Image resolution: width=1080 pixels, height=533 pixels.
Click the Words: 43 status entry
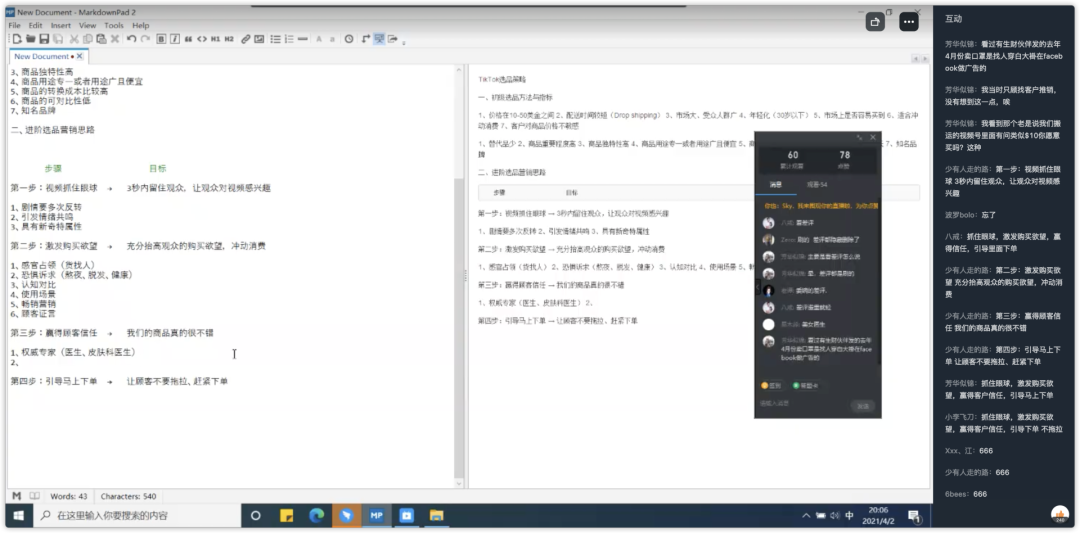(x=69, y=496)
